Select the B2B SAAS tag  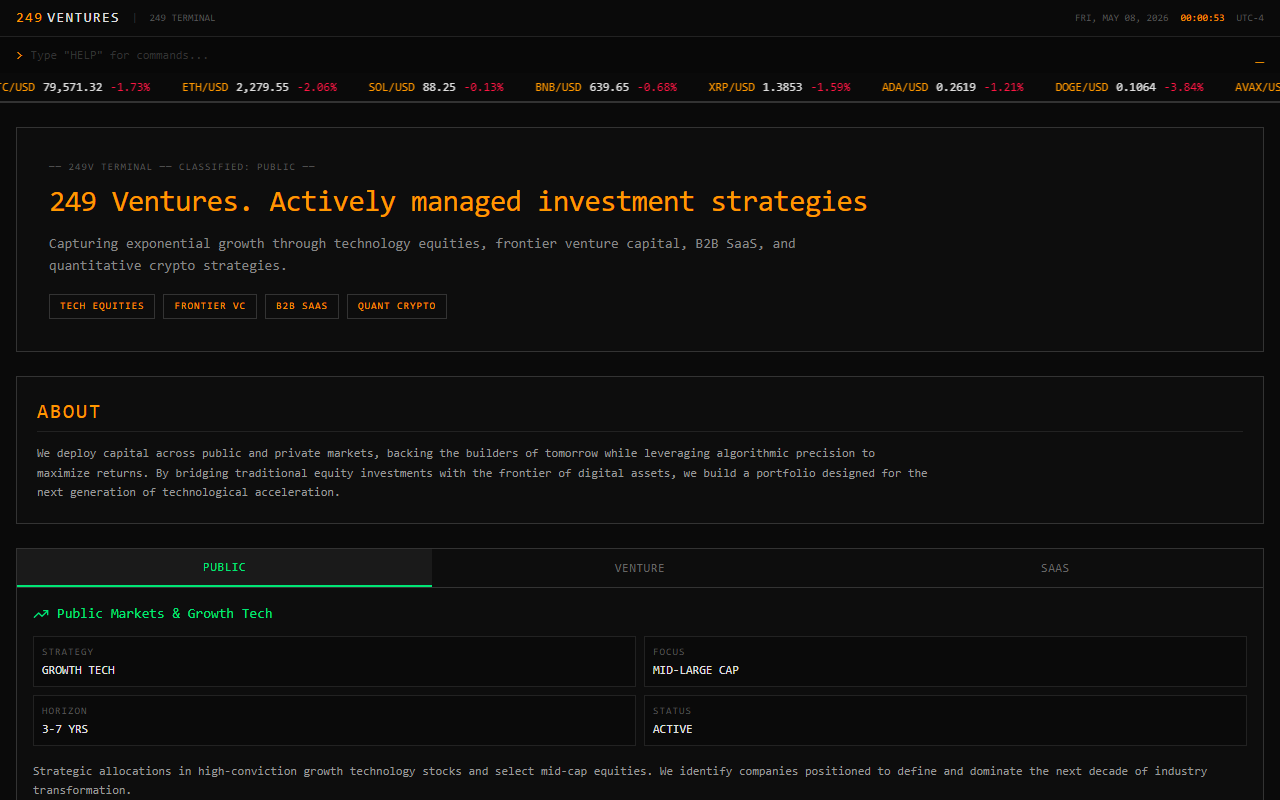click(302, 306)
